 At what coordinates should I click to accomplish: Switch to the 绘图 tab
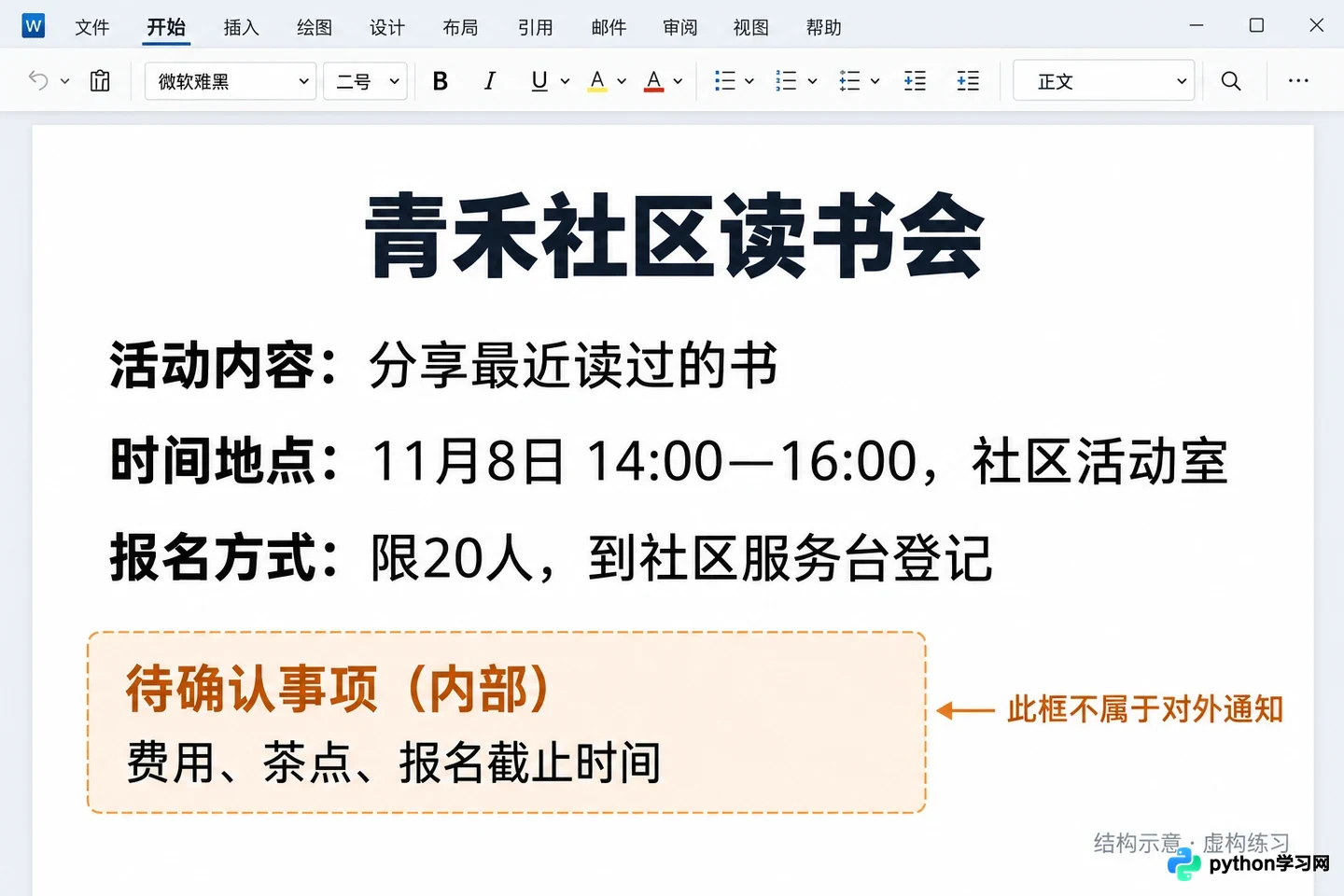315,27
